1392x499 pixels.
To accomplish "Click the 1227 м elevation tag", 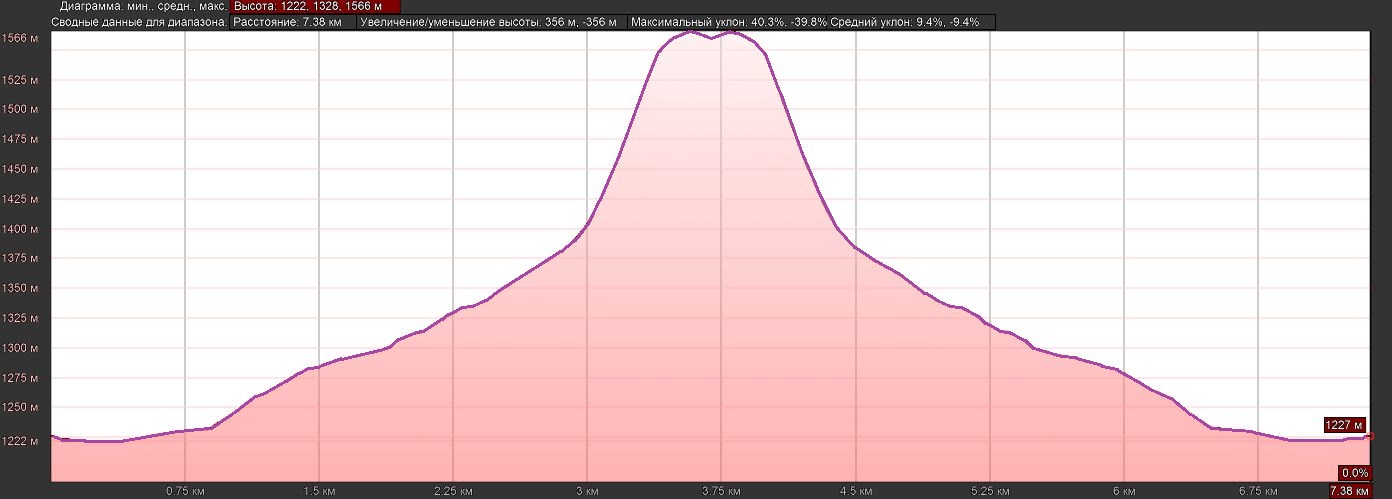I will click(x=1343, y=424).
